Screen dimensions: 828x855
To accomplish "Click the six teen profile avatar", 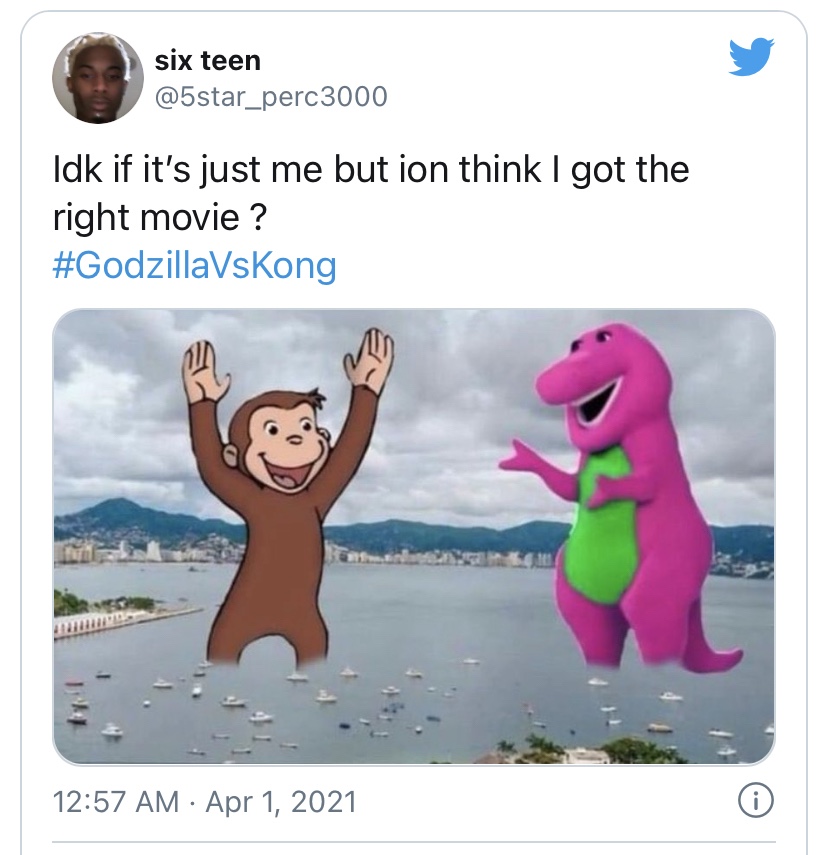I will point(97,78).
